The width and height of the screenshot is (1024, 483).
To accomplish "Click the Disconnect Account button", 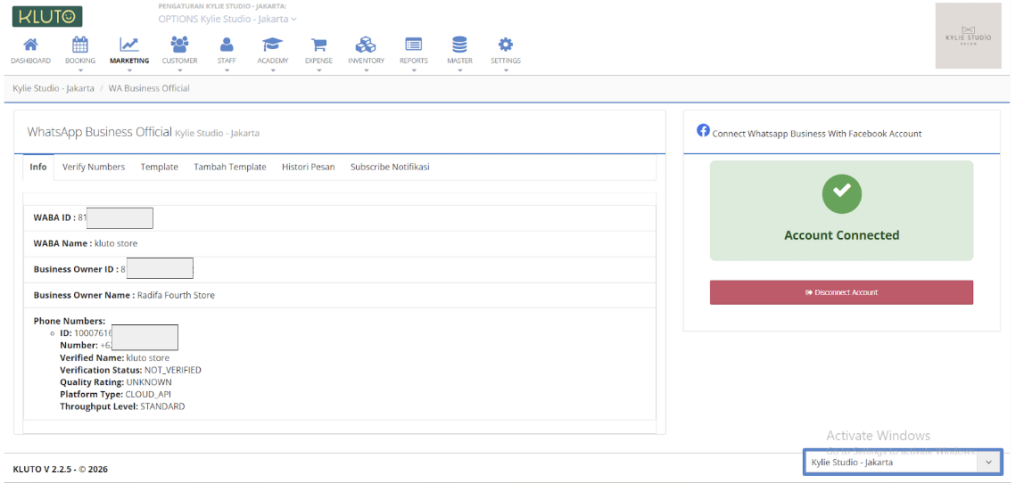I will click(841, 292).
